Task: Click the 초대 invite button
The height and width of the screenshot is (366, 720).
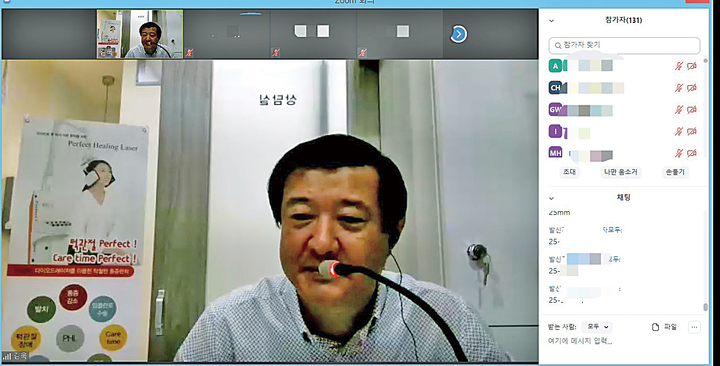Action: 569,172
